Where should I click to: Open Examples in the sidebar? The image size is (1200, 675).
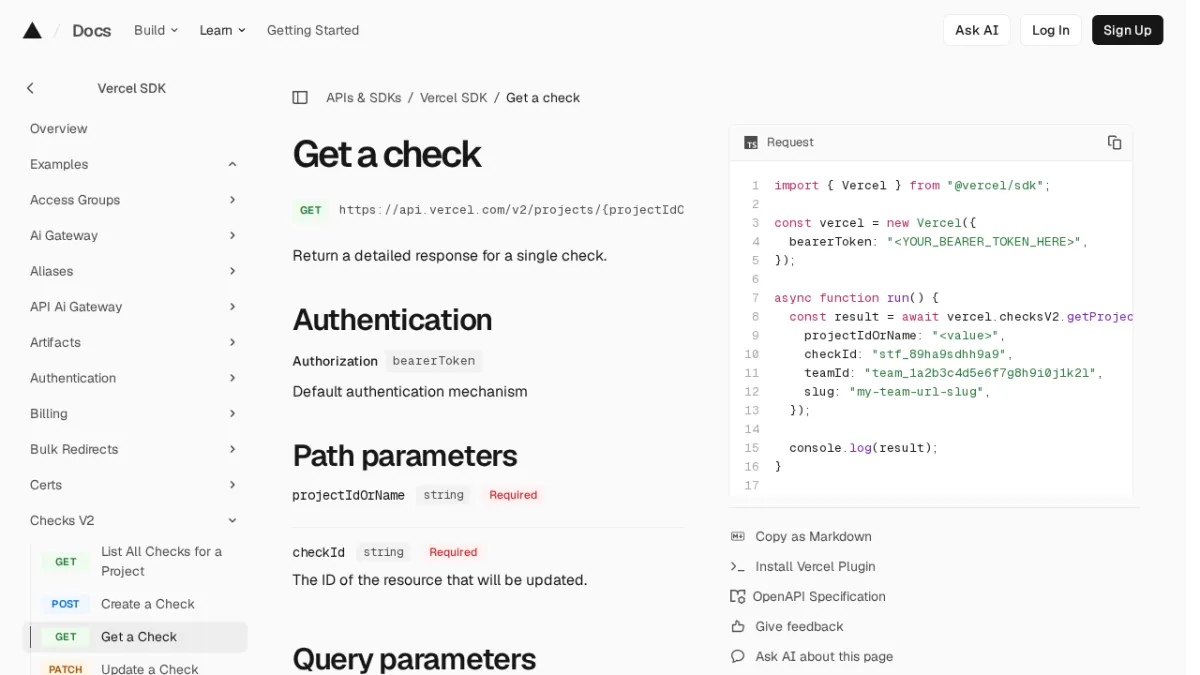tap(59, 164)
